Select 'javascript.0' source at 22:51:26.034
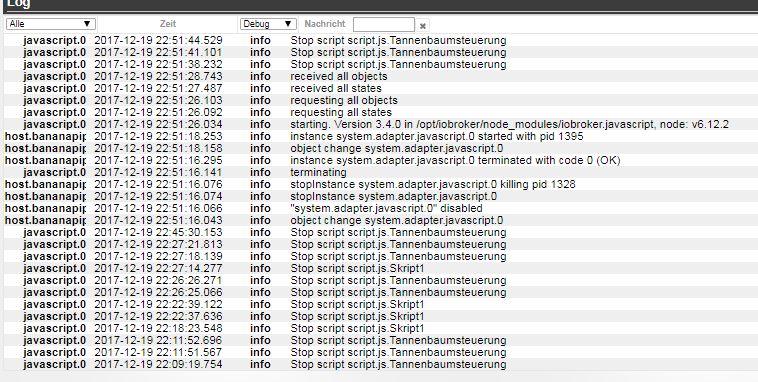758x382 pixels. click(55, 124)
